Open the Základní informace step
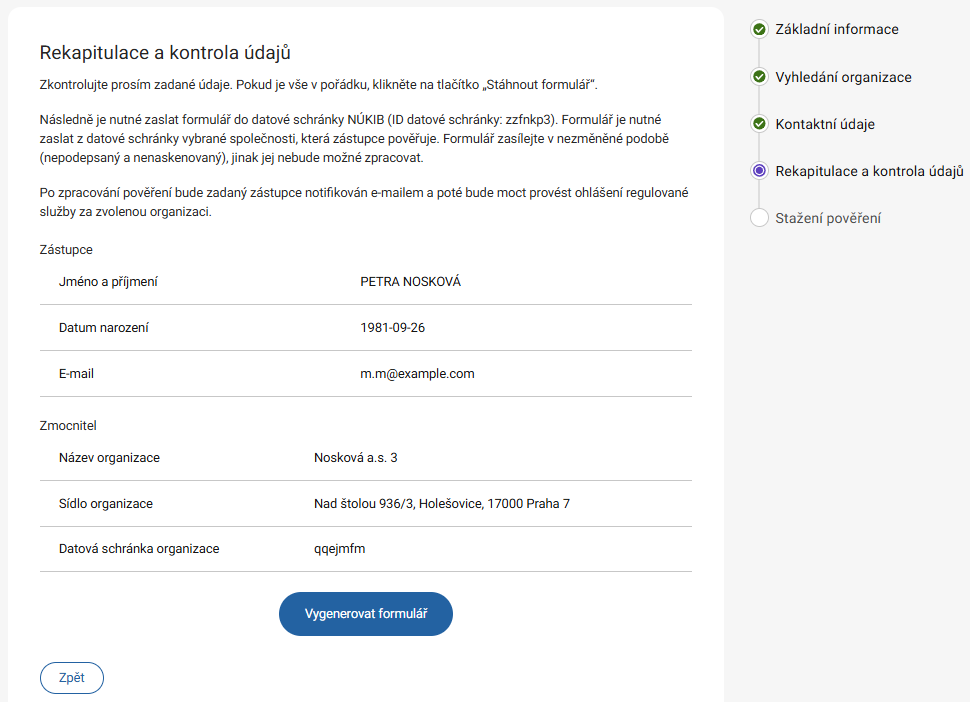Image resolution: width=970 pixels, height=702 pixels. coord(836,30)
